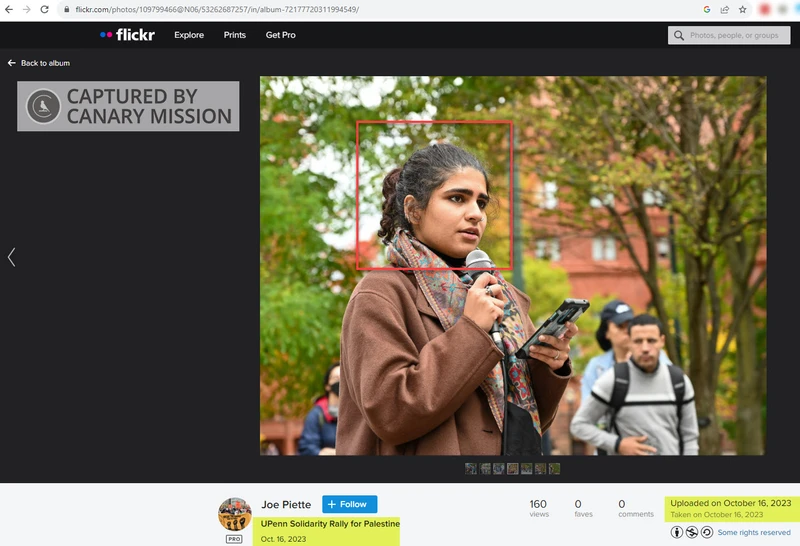800x546 pixels.
Task: Go to previous photo with left chevron
Action: point(11,257)
